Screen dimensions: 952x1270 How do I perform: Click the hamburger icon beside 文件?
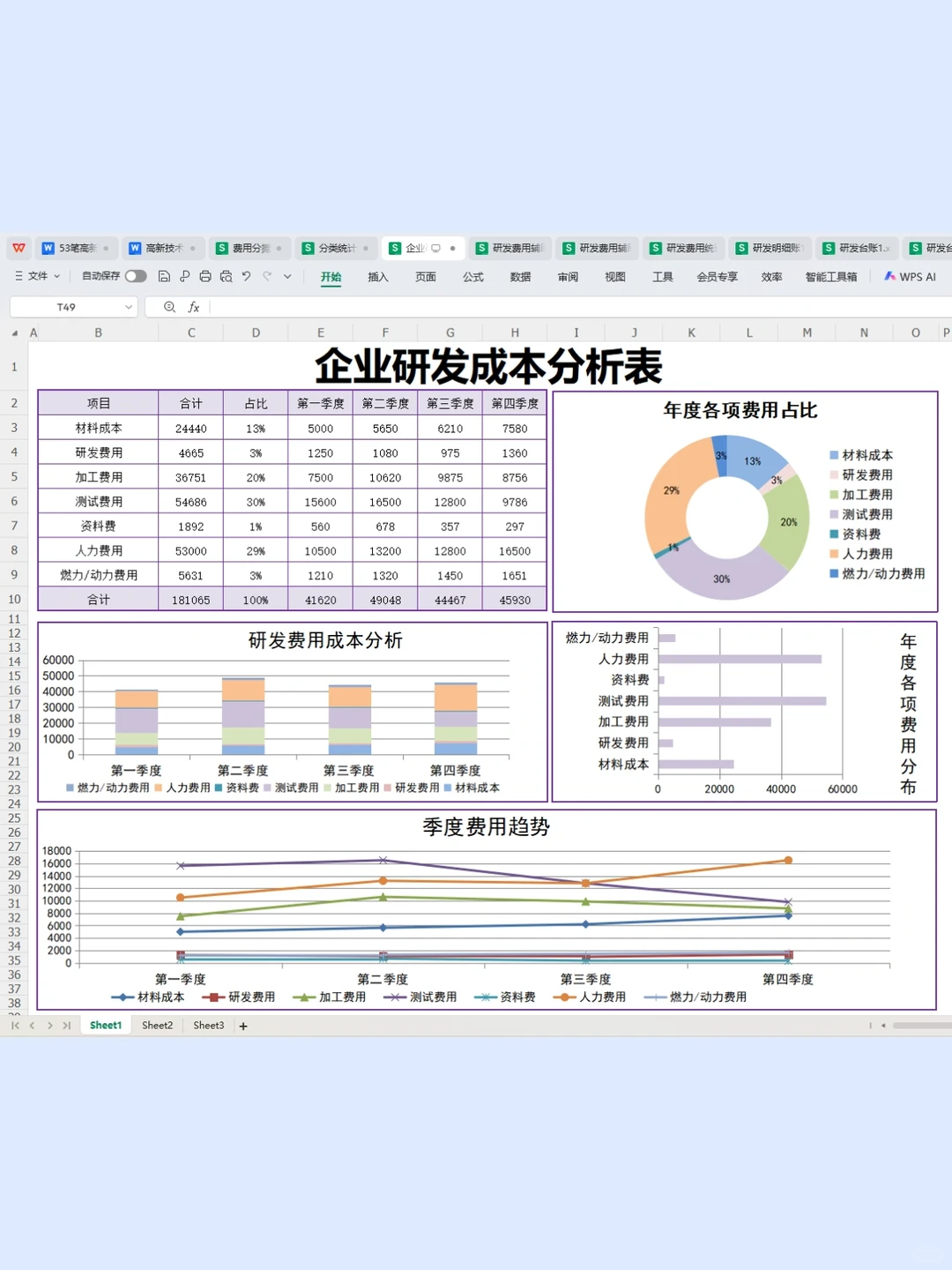(19, 276)
